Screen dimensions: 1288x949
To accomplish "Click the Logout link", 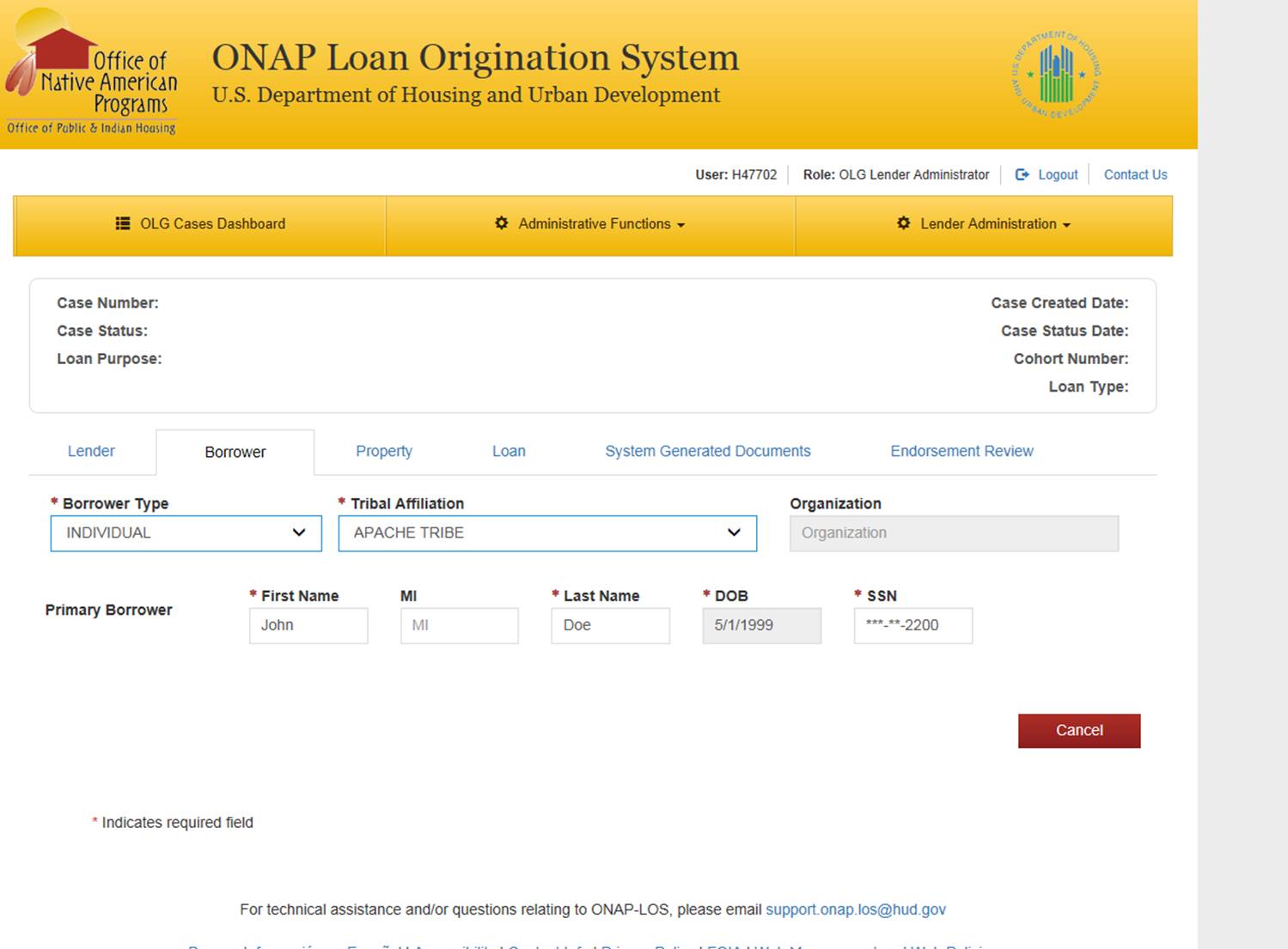I will click(1058, 174).
